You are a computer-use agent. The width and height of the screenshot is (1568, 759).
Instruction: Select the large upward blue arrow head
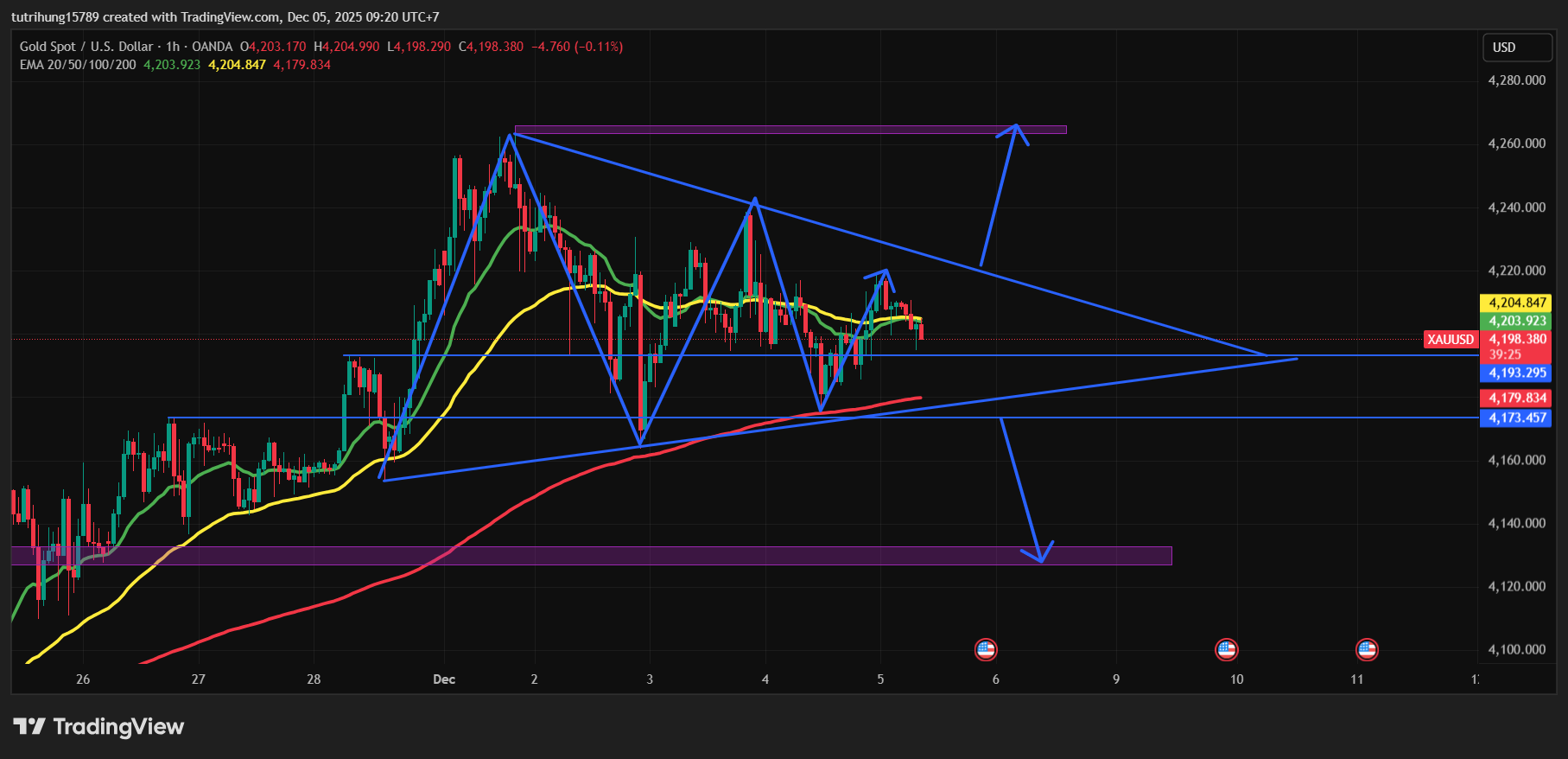pyautogui.click(x=1016, y=129)
